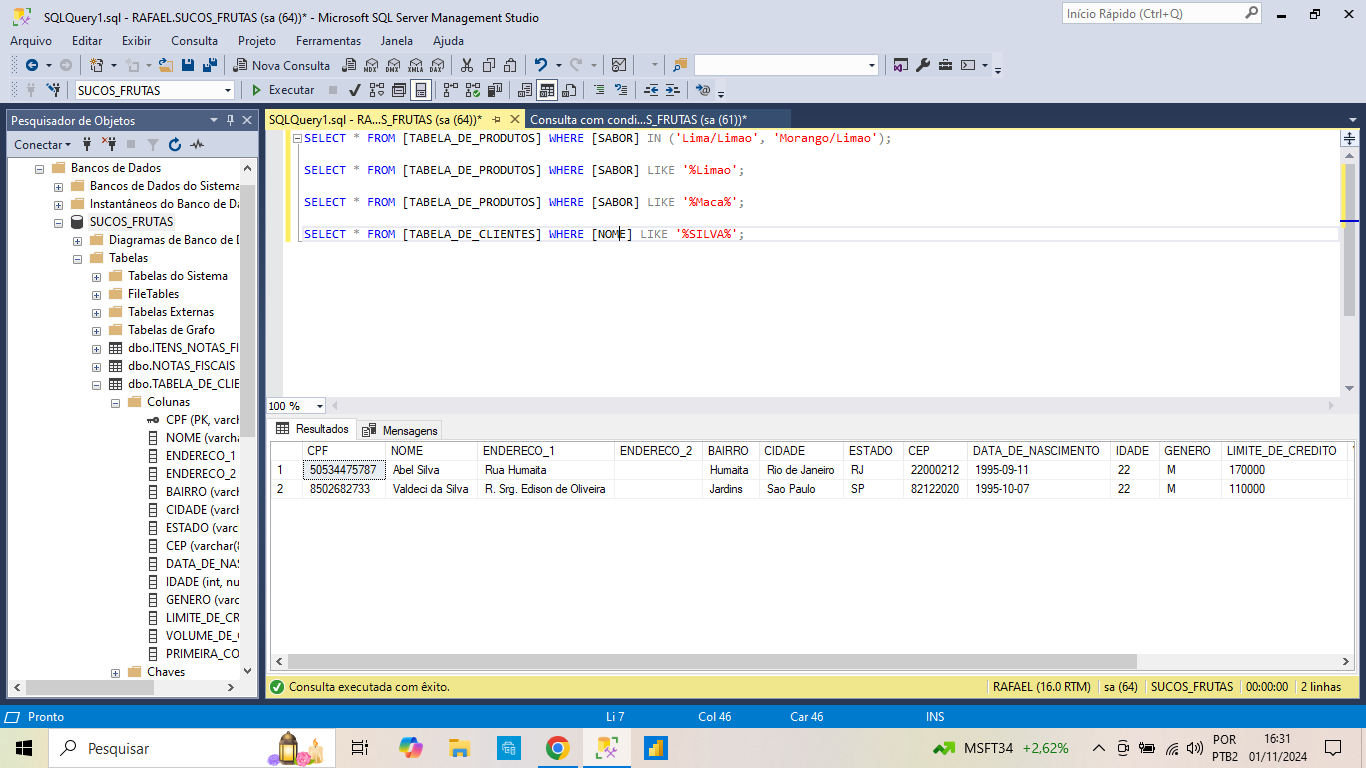Click the navigate back arrow icon
The image size is (1366, 768).
(32, 65)
